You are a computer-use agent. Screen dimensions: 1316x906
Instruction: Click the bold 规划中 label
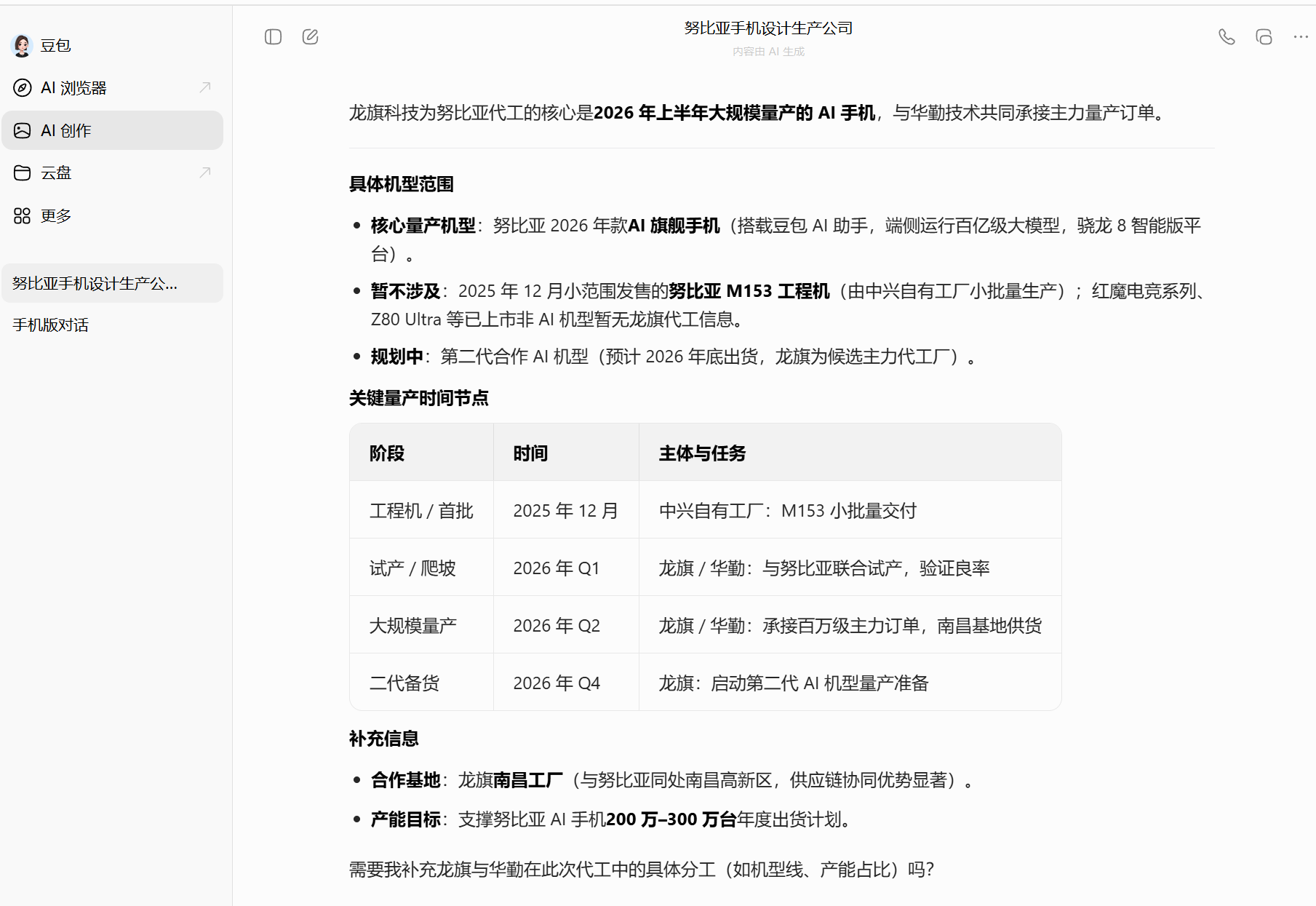[x=396, y=357]
